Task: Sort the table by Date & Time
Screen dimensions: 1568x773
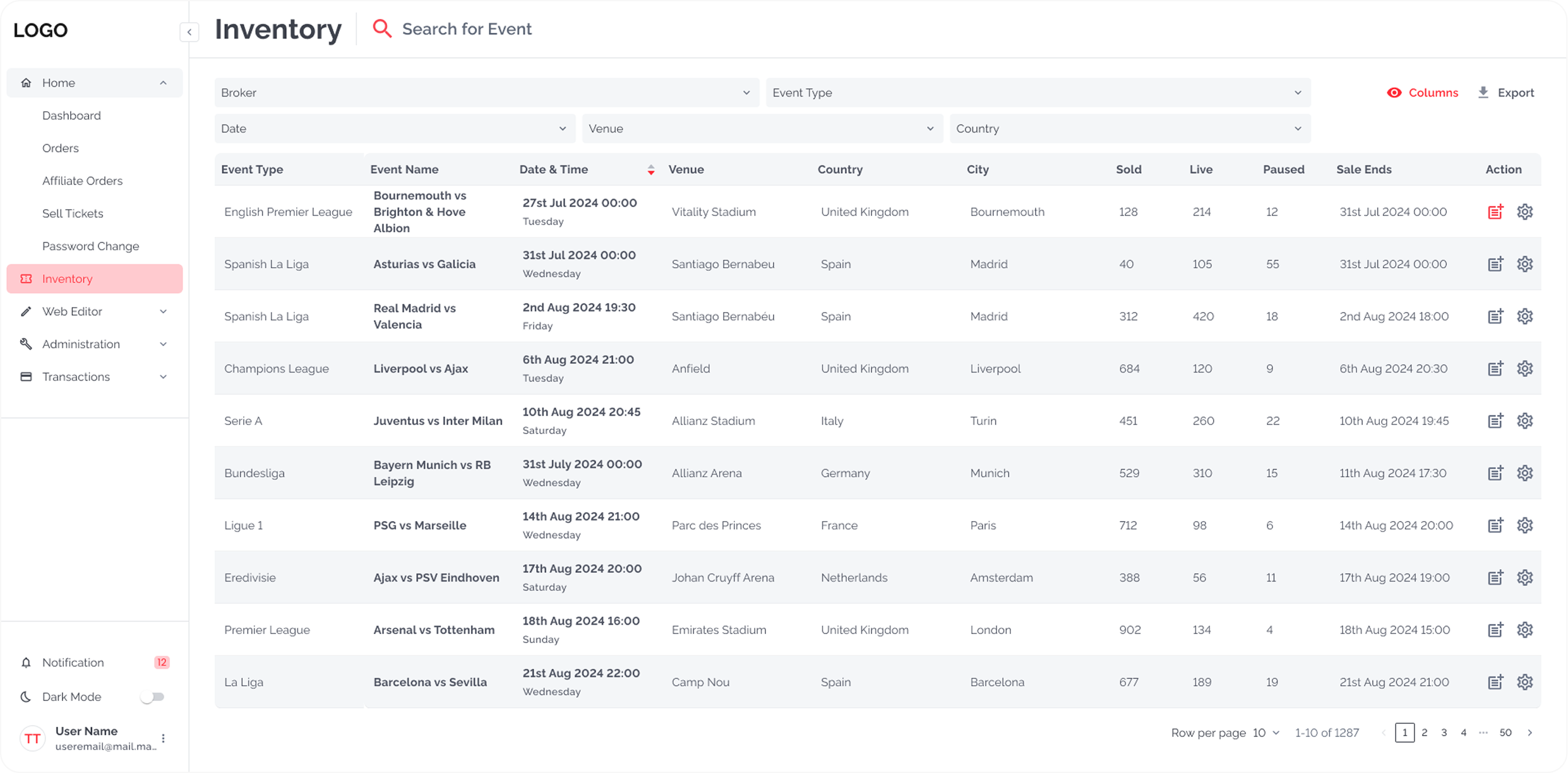Action: [x=651, y=169]
